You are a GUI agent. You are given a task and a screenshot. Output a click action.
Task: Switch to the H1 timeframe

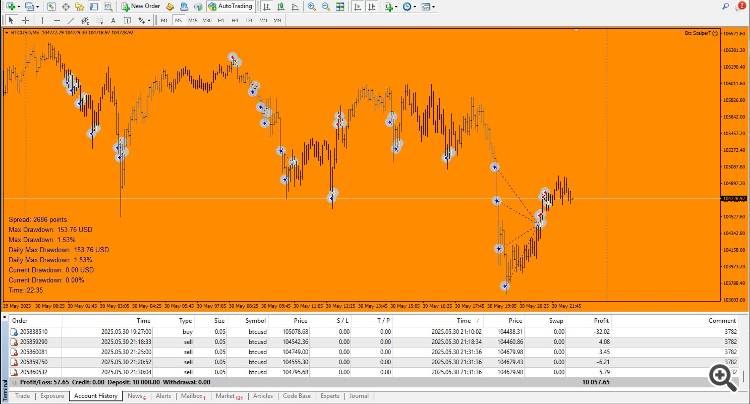point(221,21)
